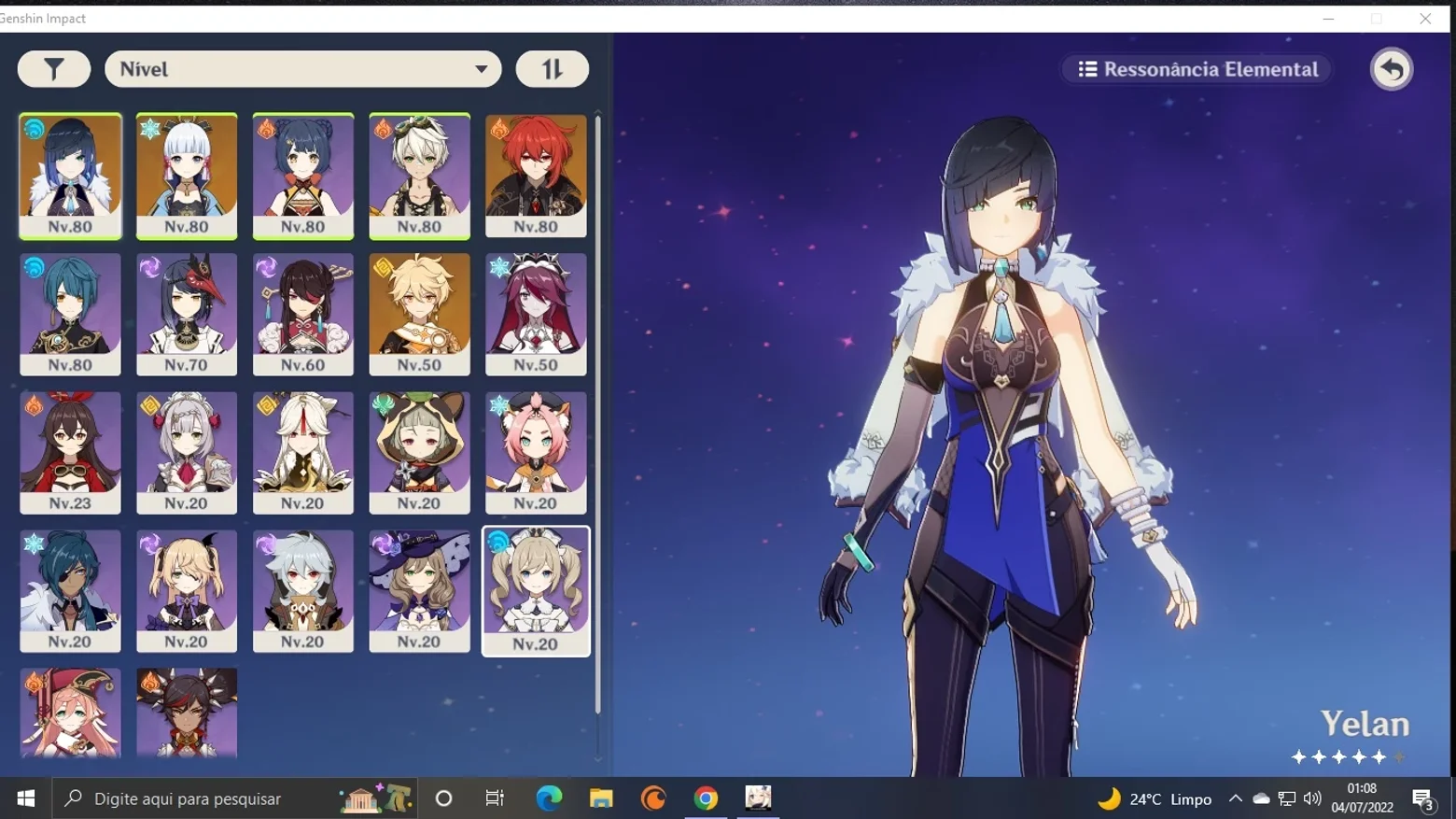This screenshot has height=819, width=1456.
Task: Open the volume control in system tray
Action: 1312,798
